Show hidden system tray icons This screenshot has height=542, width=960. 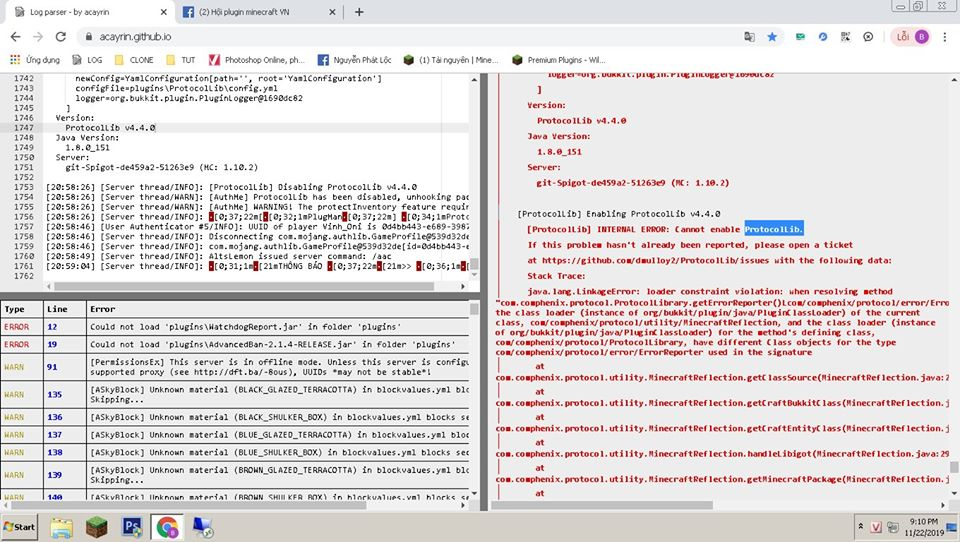861,527
